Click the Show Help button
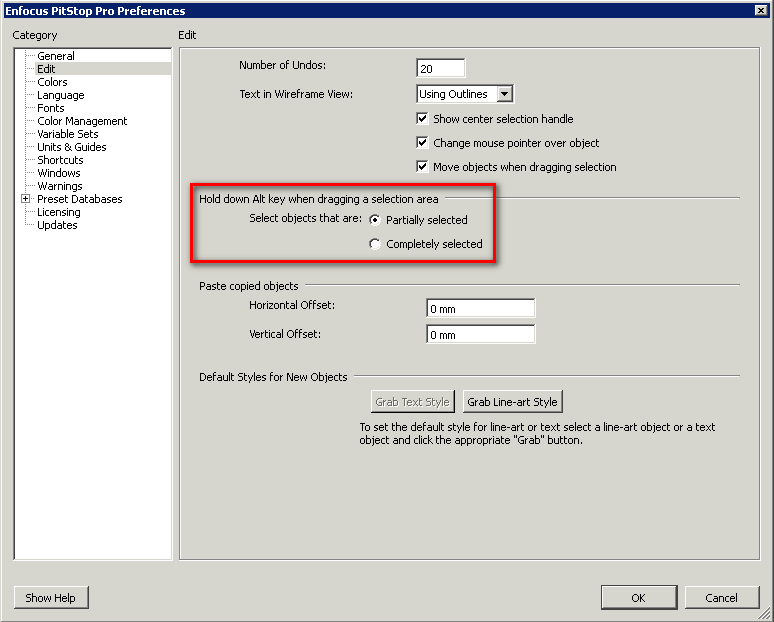This screenshot has width=774, height=622. [51, 598]
